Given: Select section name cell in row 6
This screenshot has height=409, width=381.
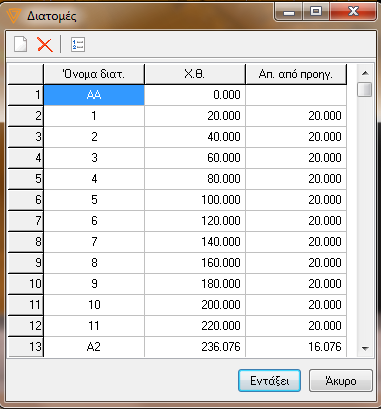Looking at the screenshot, I should click(x=94, y=200).
